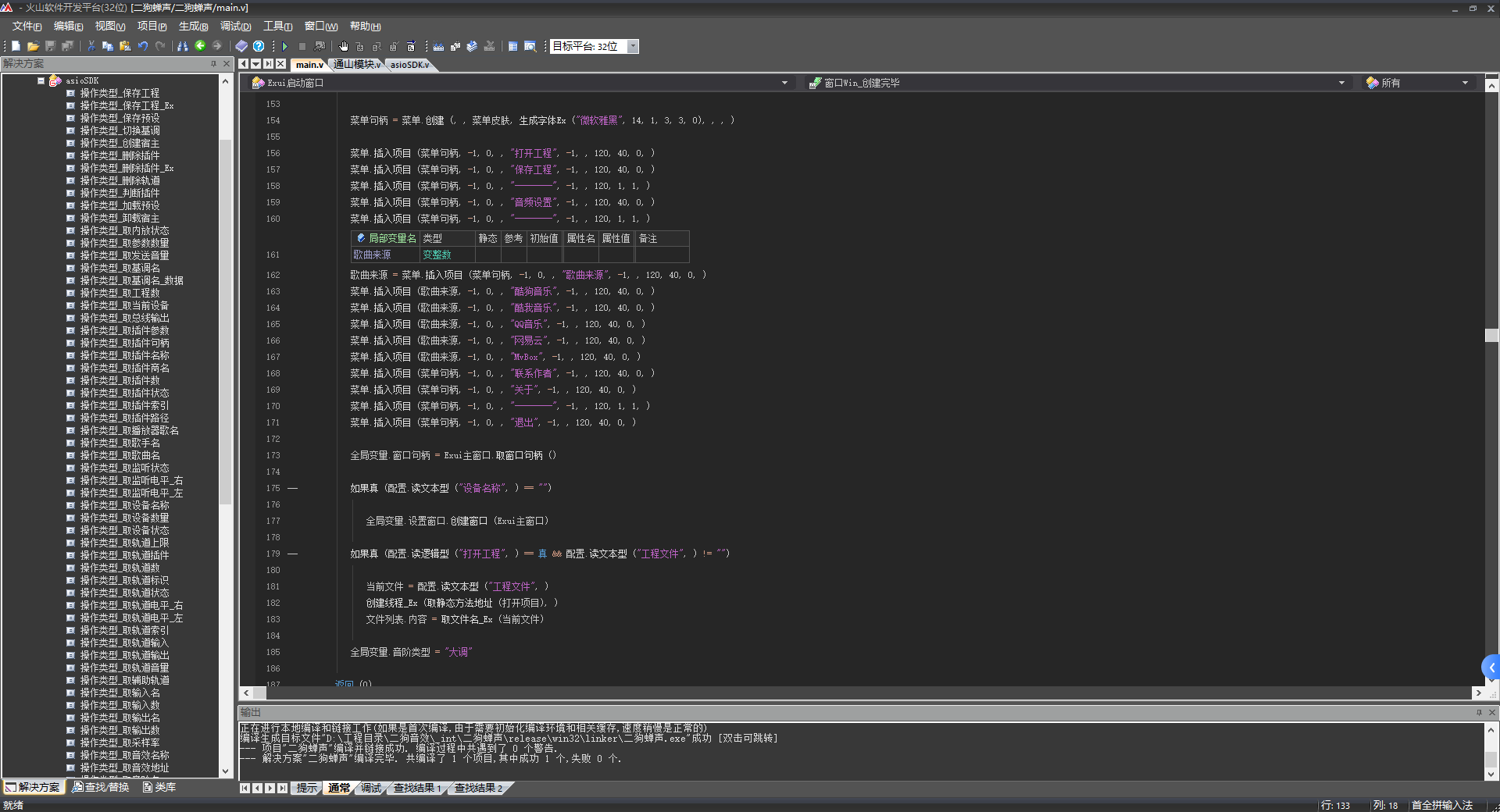Screen dimensions: 1500x812
Task: Click the Navigate Forward arrow icon
Action: [217, 46]
